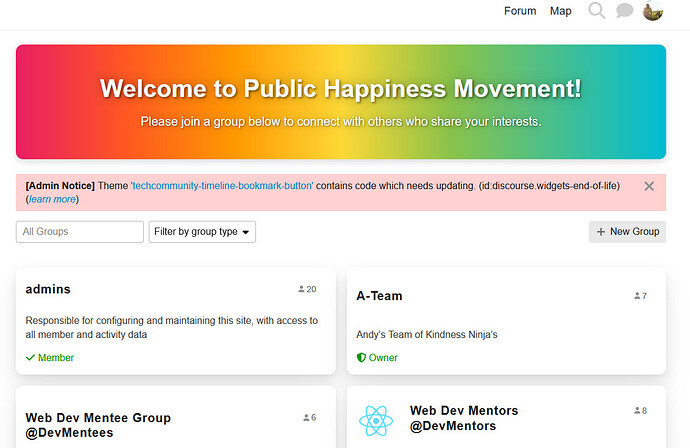Dismiss the admin notice with X
Image resolution: width=690 pixels, height=448 pixels.
[x=649, y=186]
